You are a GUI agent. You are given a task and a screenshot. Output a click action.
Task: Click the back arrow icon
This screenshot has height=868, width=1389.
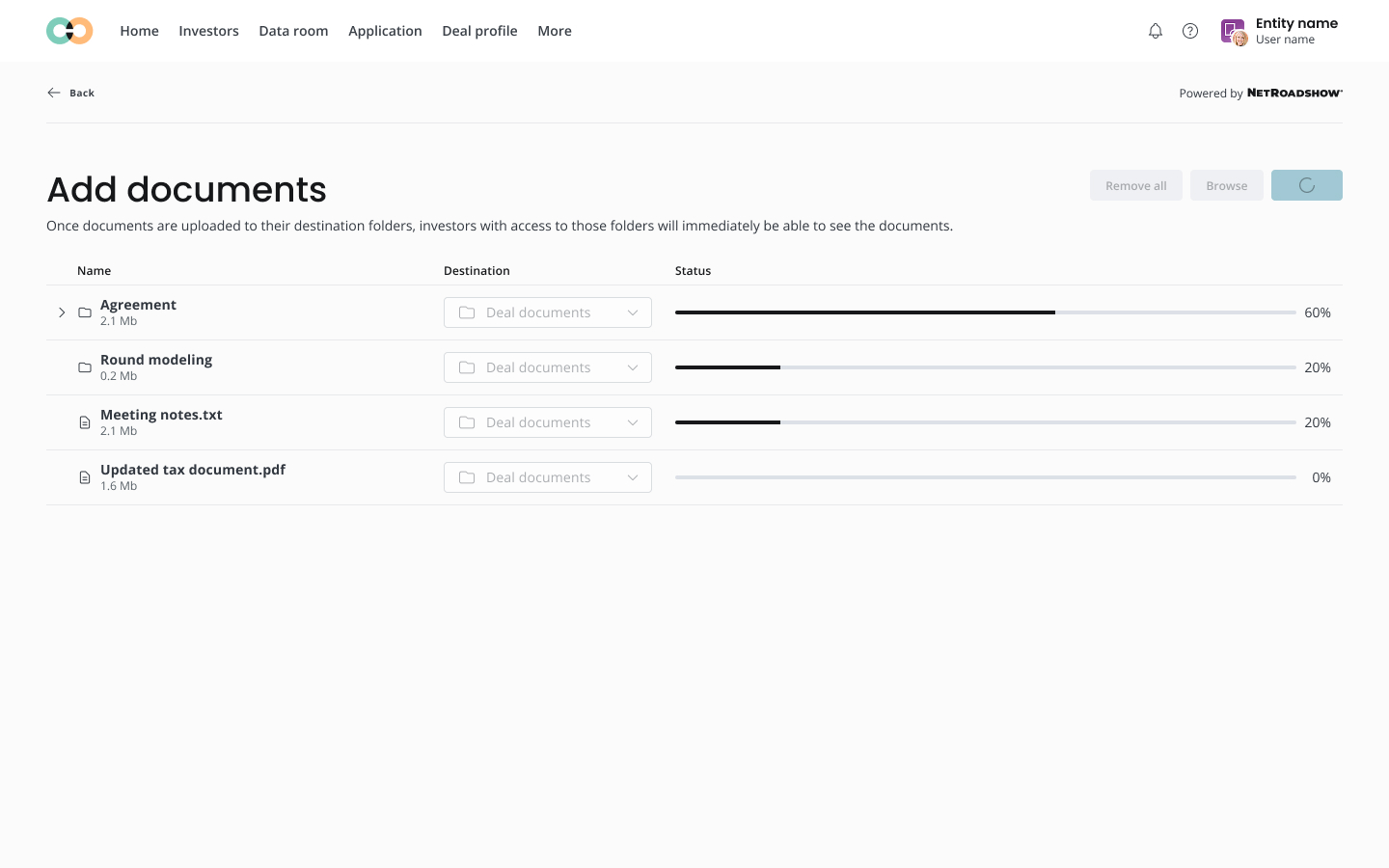coord(54,93)
